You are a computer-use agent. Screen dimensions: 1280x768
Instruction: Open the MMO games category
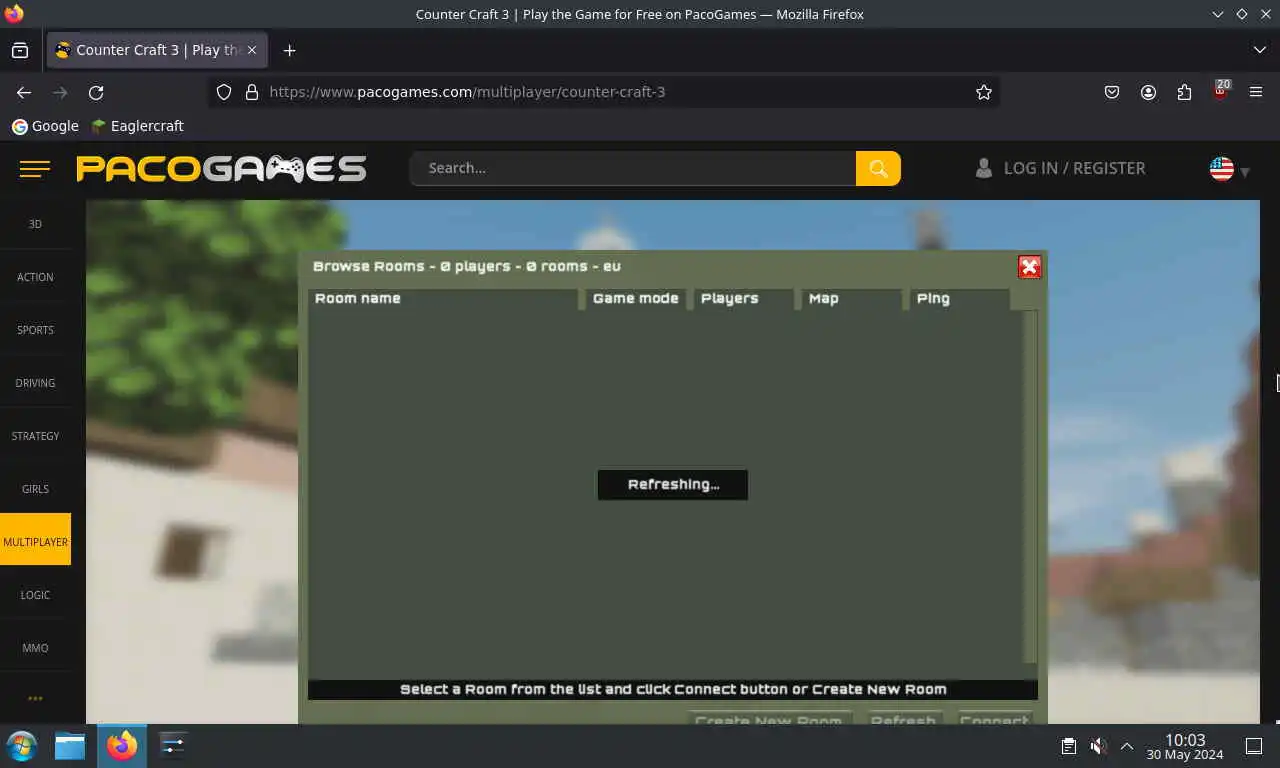35,648
